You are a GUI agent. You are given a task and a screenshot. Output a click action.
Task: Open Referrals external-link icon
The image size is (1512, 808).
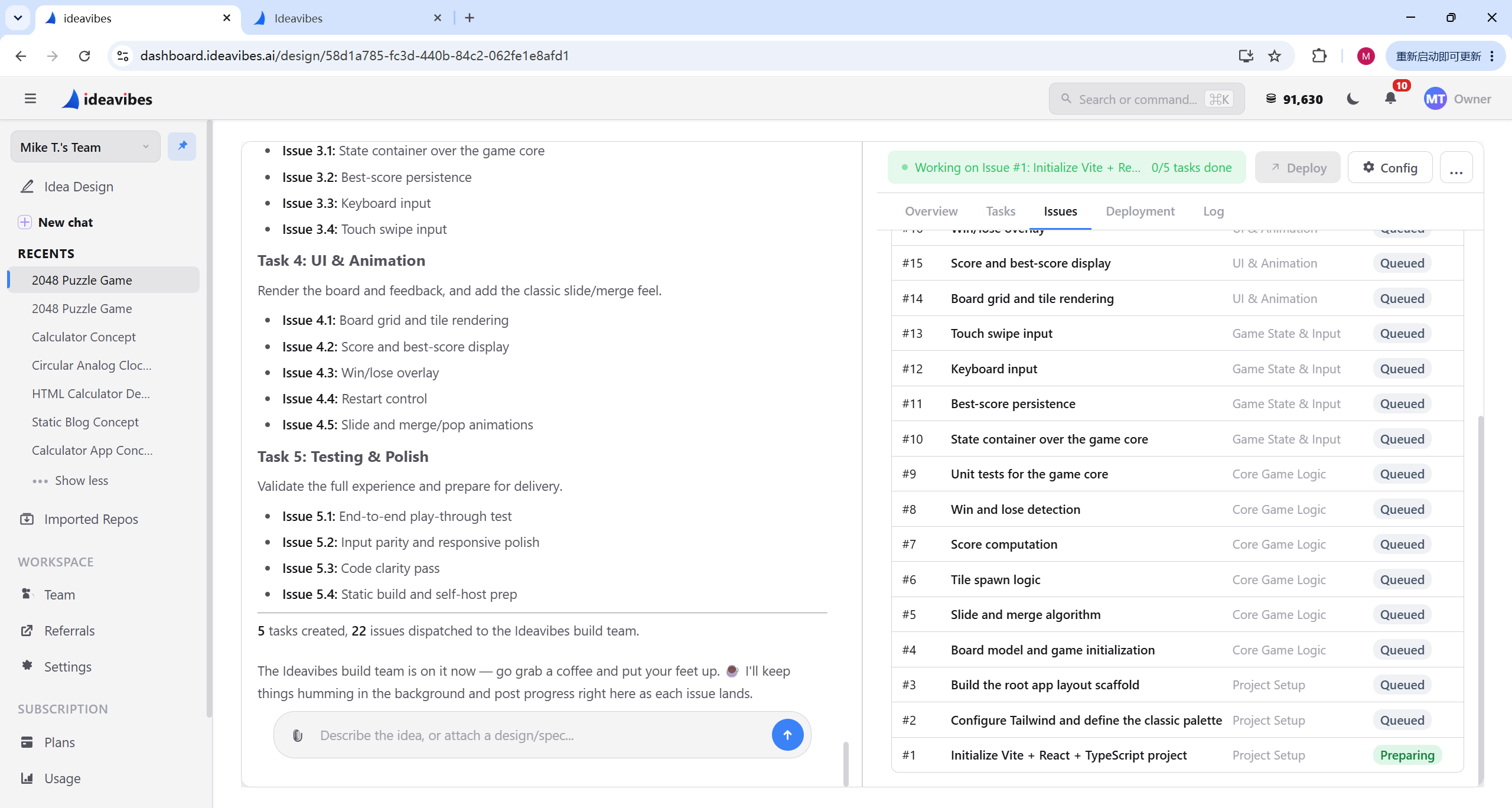(x=27, y=630)
